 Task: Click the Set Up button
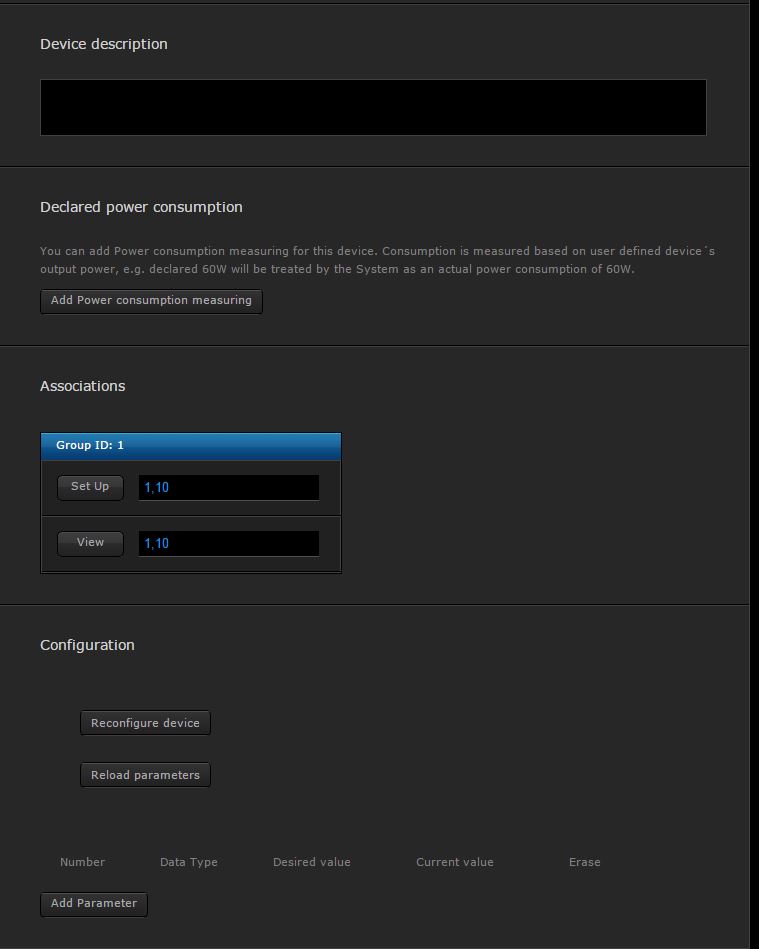[90, 487]
